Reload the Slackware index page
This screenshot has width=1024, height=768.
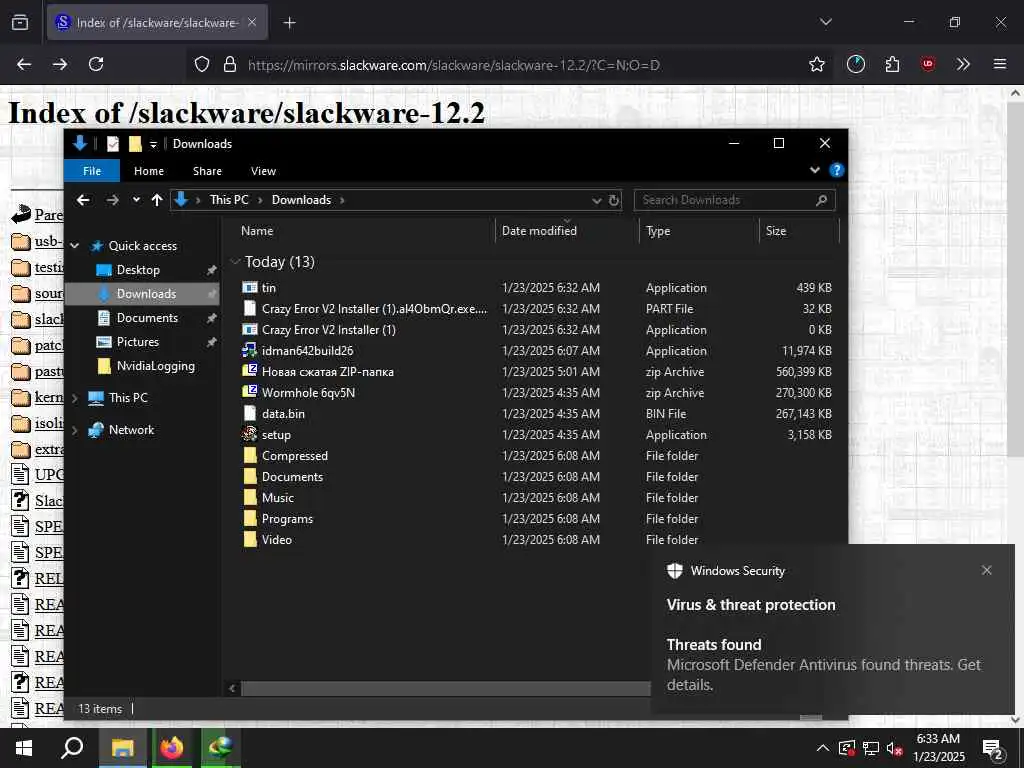click(x=96, y=64)
